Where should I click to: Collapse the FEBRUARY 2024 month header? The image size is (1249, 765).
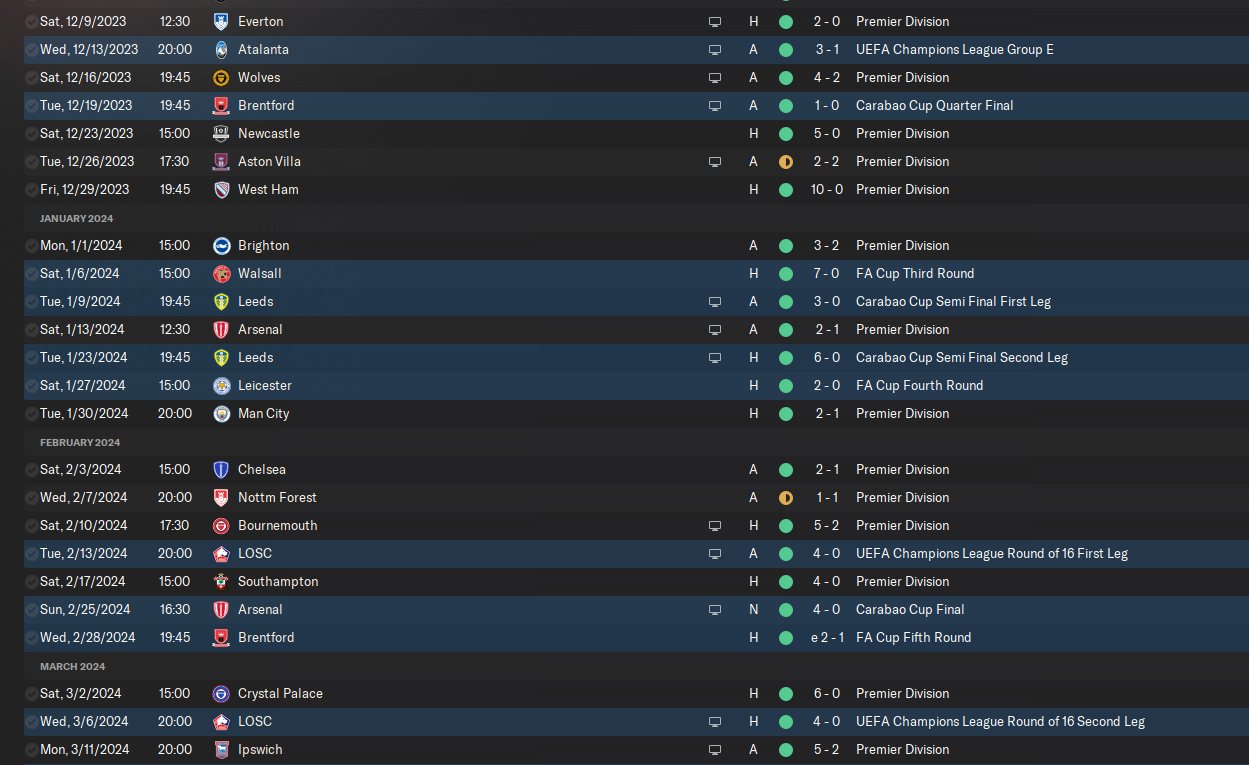coord(80,442)
